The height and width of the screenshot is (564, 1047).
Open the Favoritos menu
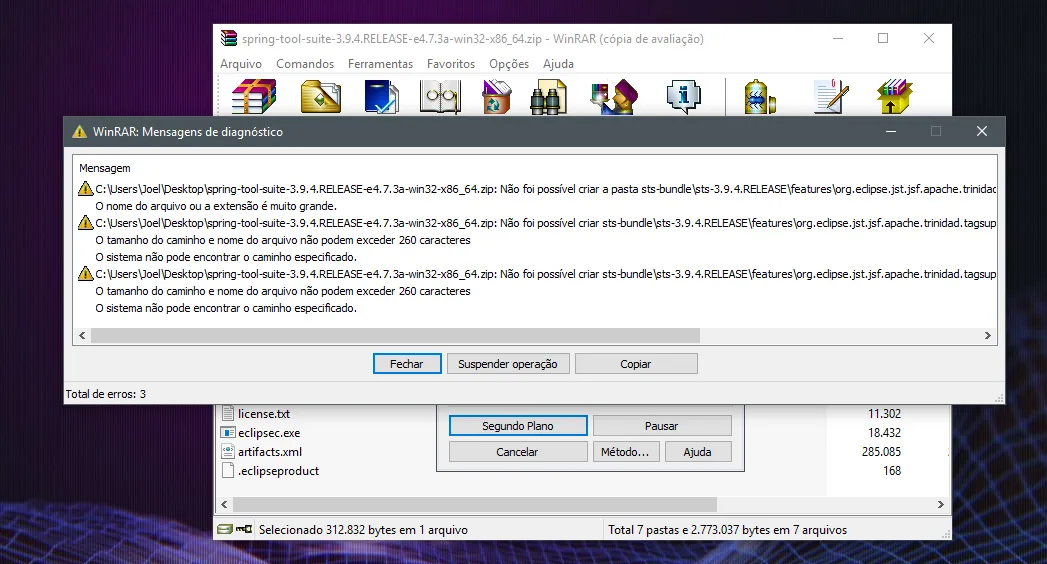[451, 64]
